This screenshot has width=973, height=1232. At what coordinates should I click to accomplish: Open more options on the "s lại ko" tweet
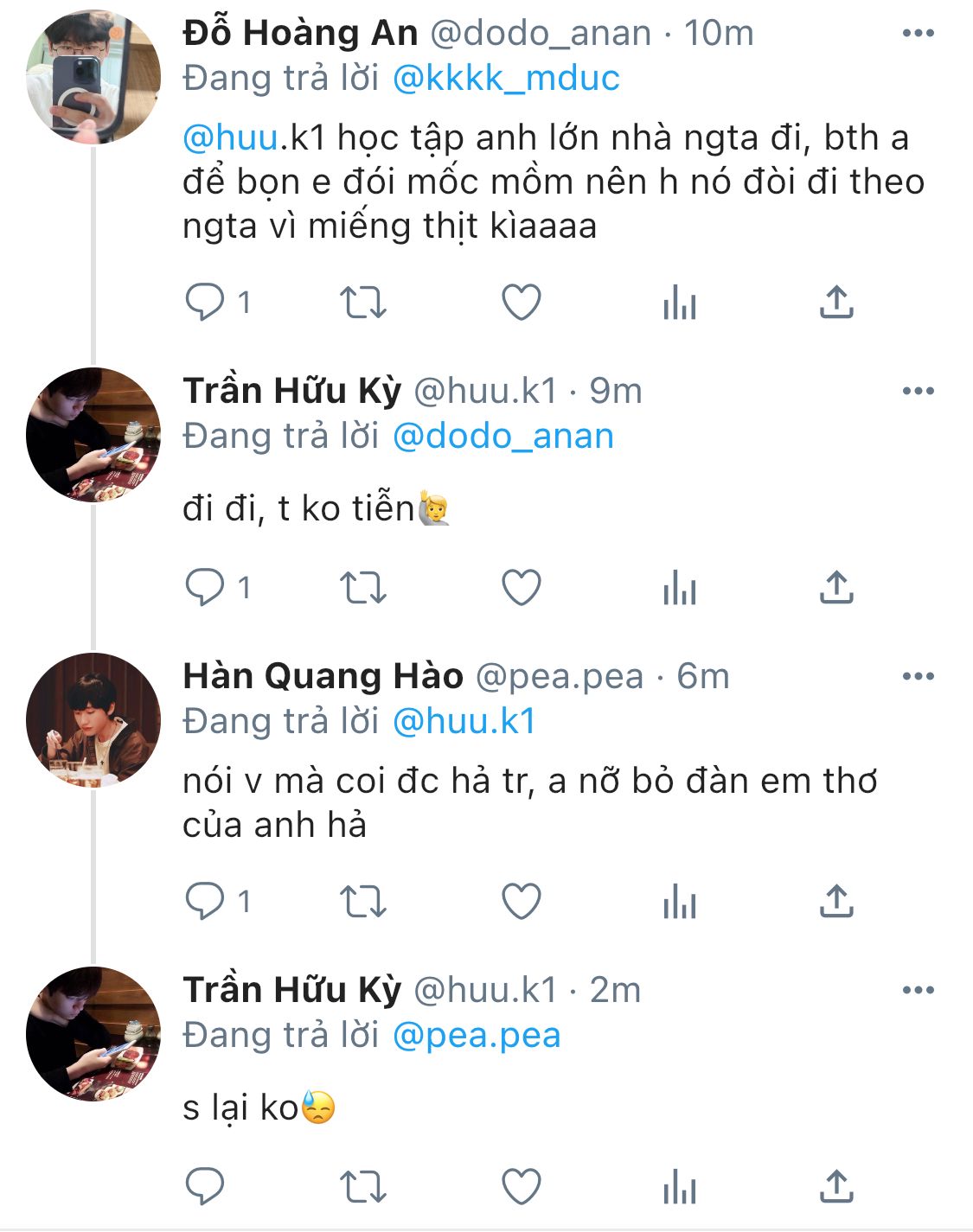(x=918, y=991)
